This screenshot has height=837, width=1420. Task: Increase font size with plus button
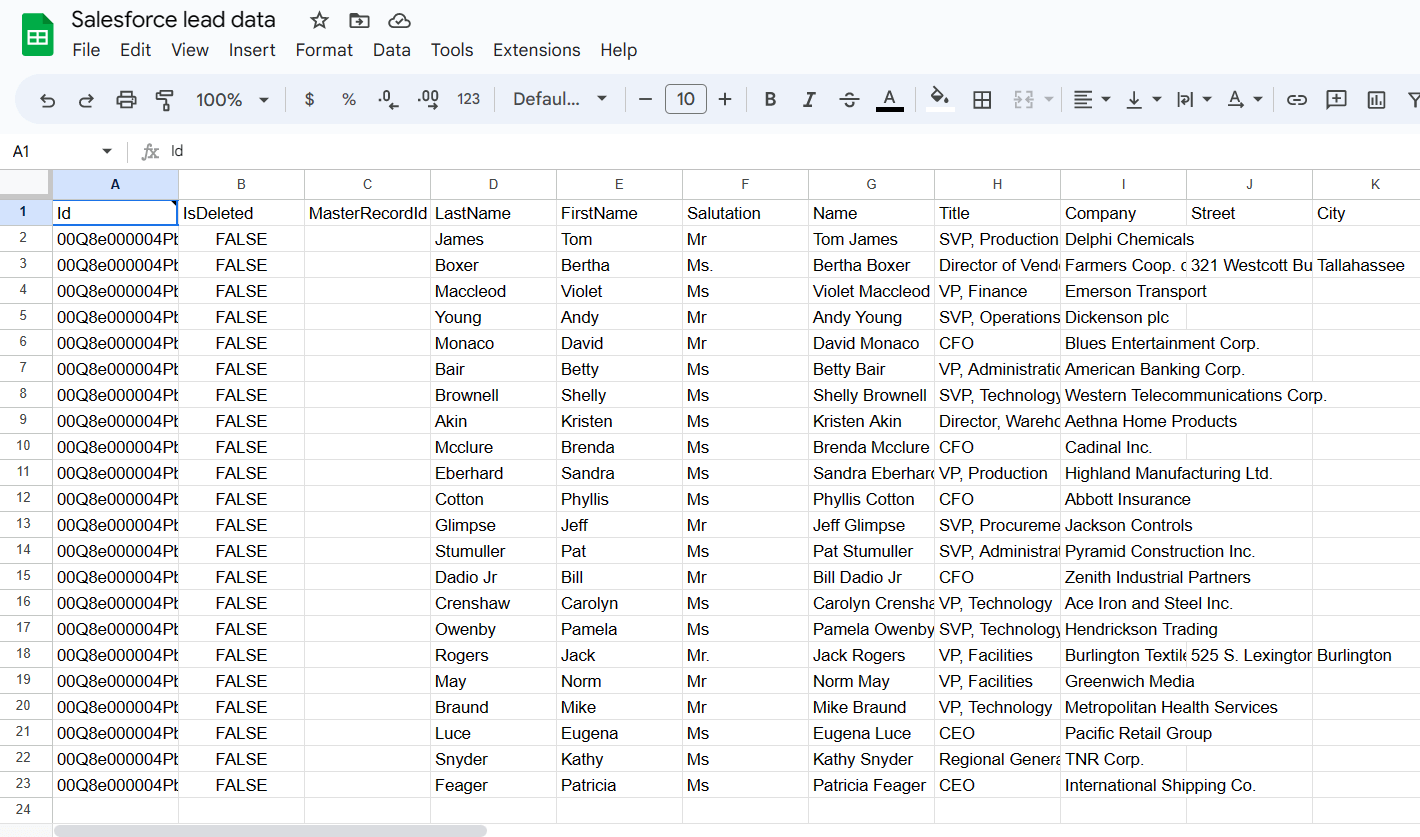click(x=725, y=99)
